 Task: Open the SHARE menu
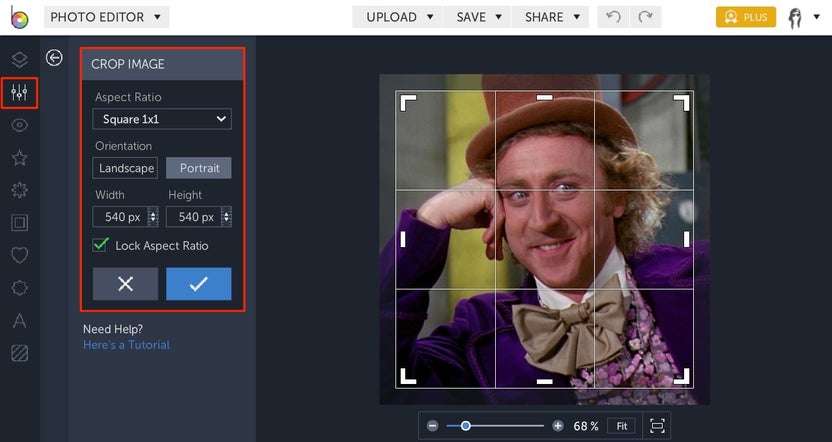[x=551, y=17]
